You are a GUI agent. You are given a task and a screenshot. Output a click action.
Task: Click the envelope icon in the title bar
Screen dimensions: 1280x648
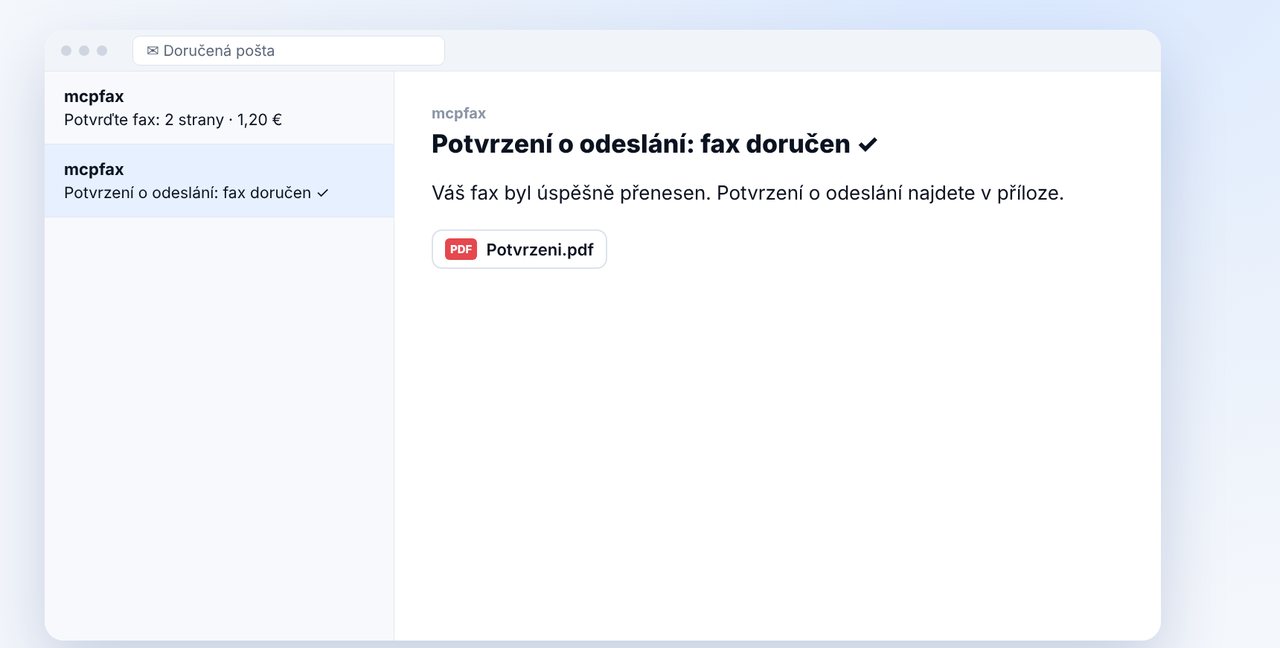click(x=152, y=51)
